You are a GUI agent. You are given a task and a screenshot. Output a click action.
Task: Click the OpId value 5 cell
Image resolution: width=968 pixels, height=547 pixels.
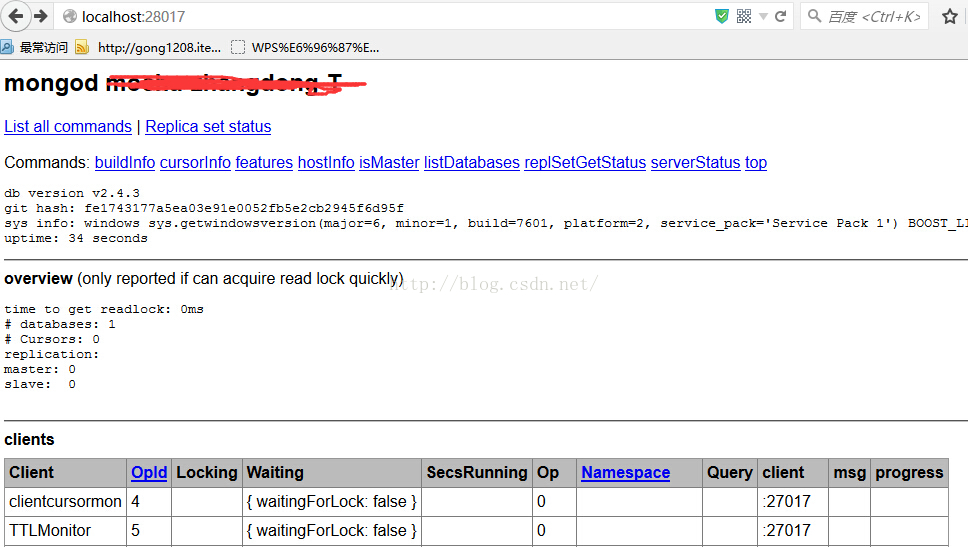[x=149, y=530]
